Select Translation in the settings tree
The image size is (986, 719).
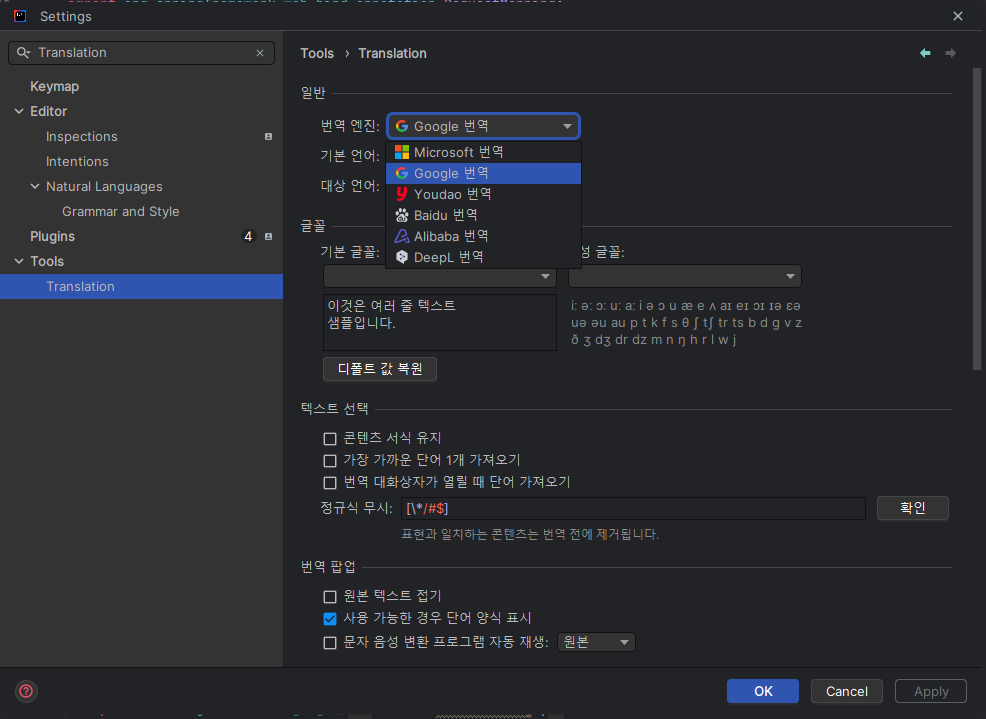pyautogui.click(x=141, y=286)
